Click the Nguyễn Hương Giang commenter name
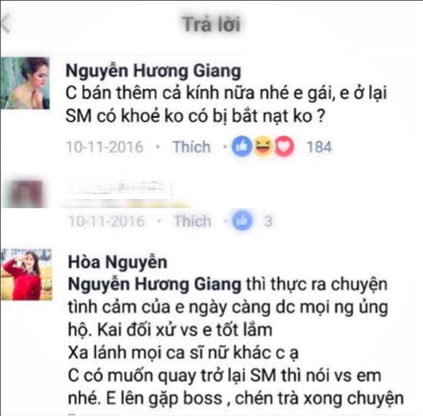 pyautogui.click(x=153, y=71)
